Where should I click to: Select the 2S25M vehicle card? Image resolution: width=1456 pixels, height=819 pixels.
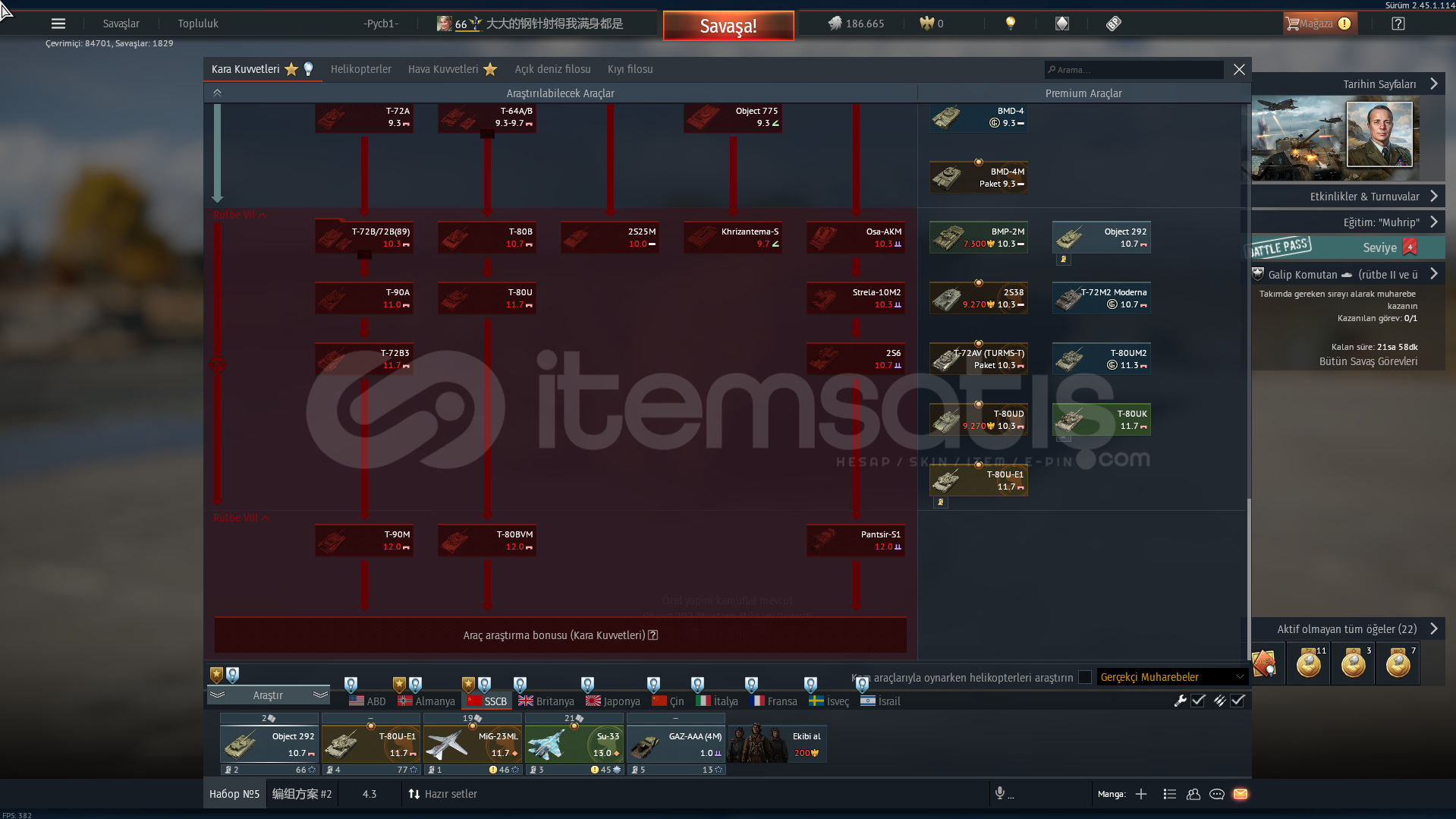coord(610,238)
